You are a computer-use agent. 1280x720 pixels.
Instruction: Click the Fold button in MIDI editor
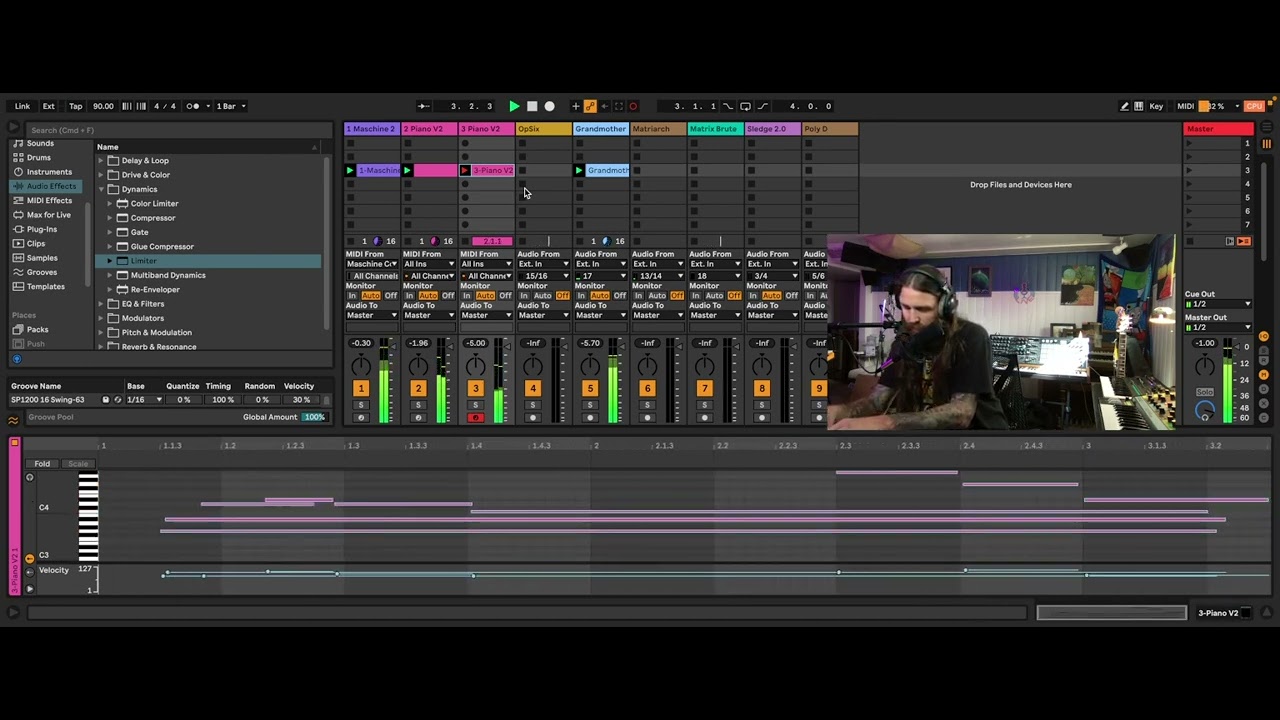tap(42, 464)
